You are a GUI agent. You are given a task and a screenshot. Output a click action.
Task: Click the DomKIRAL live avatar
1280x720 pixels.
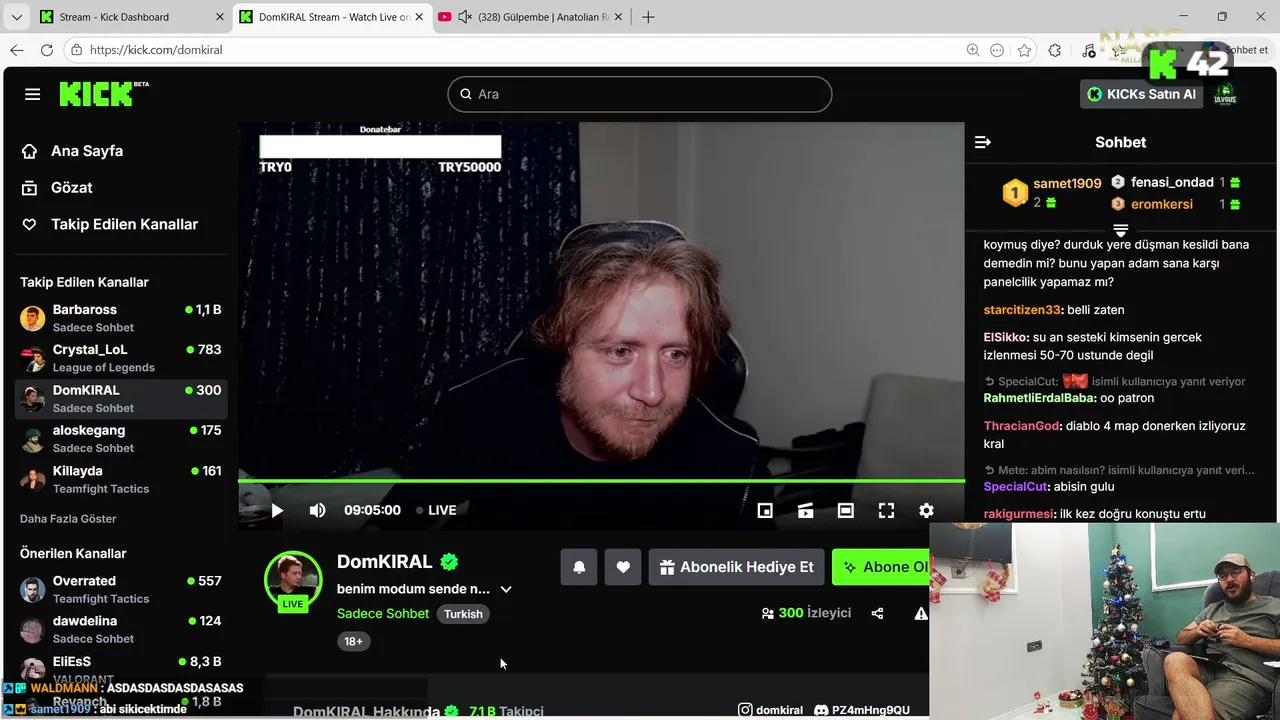(293, 579)
